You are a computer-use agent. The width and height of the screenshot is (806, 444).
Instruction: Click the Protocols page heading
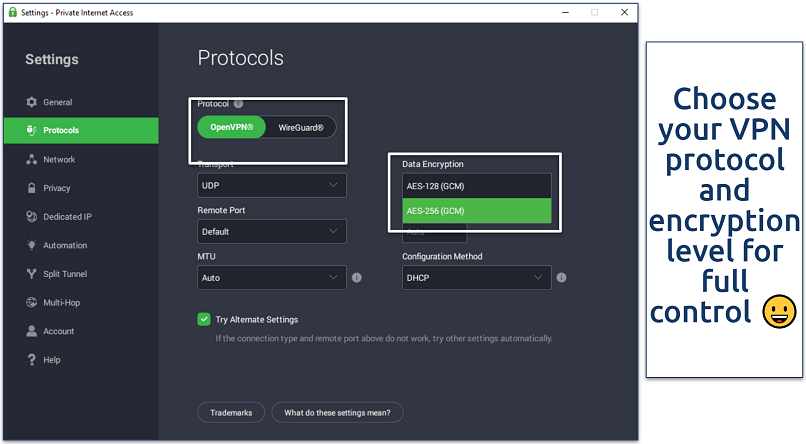[x=241, y=58]
